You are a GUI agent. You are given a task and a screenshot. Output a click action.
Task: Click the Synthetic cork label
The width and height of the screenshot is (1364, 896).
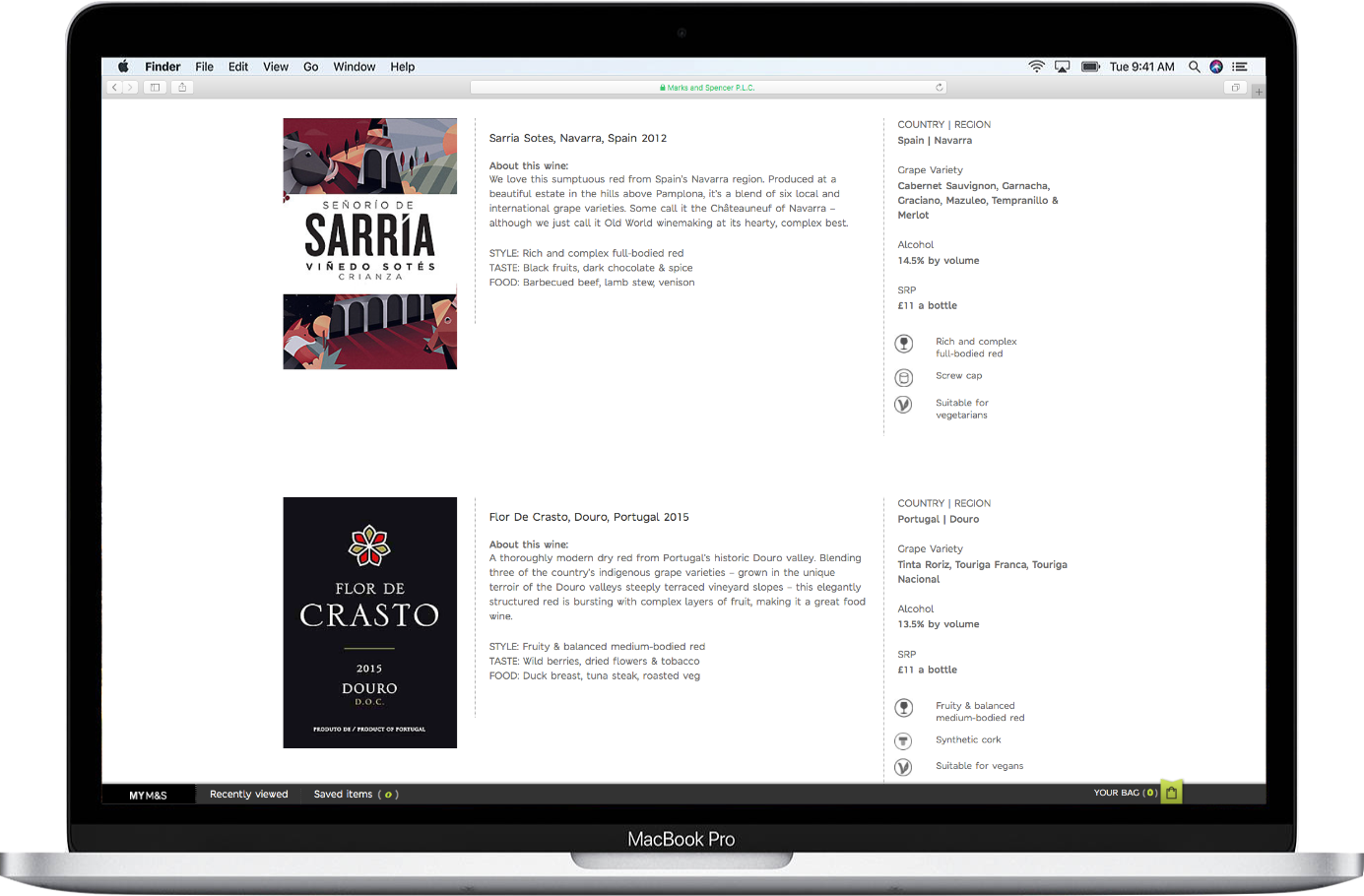tap(968, 740)
